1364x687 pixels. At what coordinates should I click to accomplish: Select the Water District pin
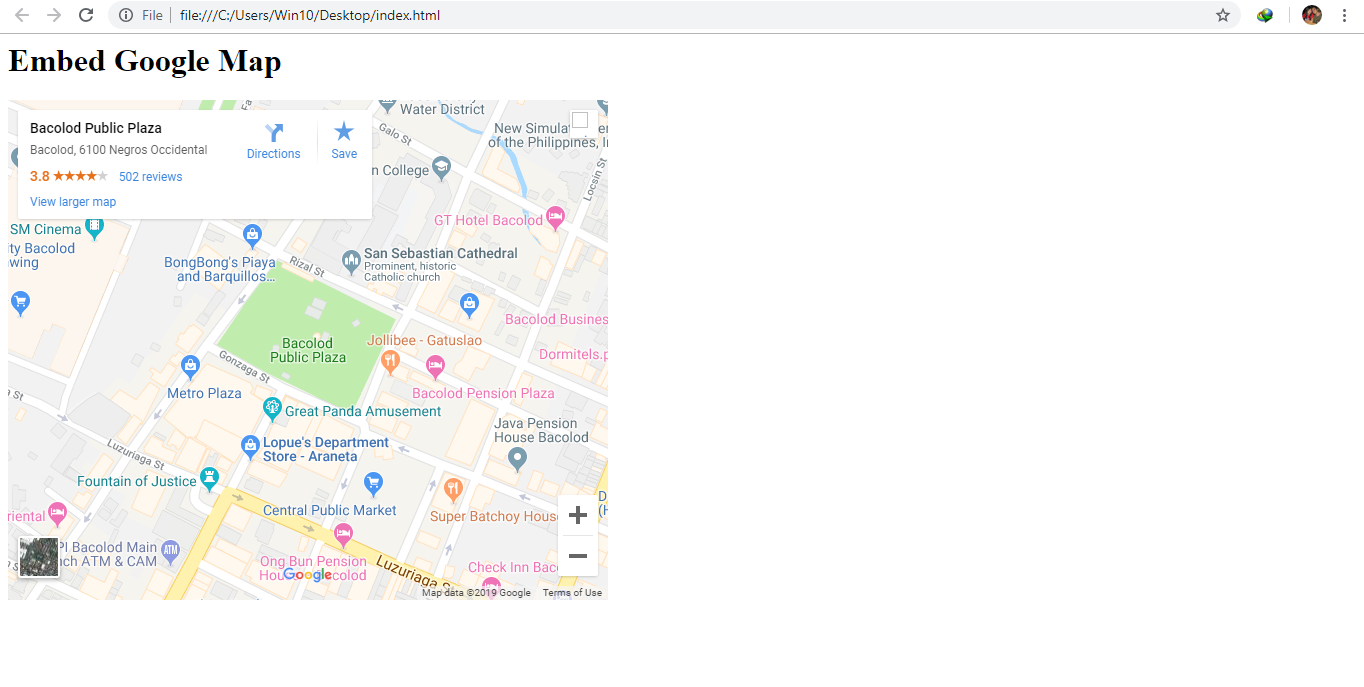tap(387, 106)
